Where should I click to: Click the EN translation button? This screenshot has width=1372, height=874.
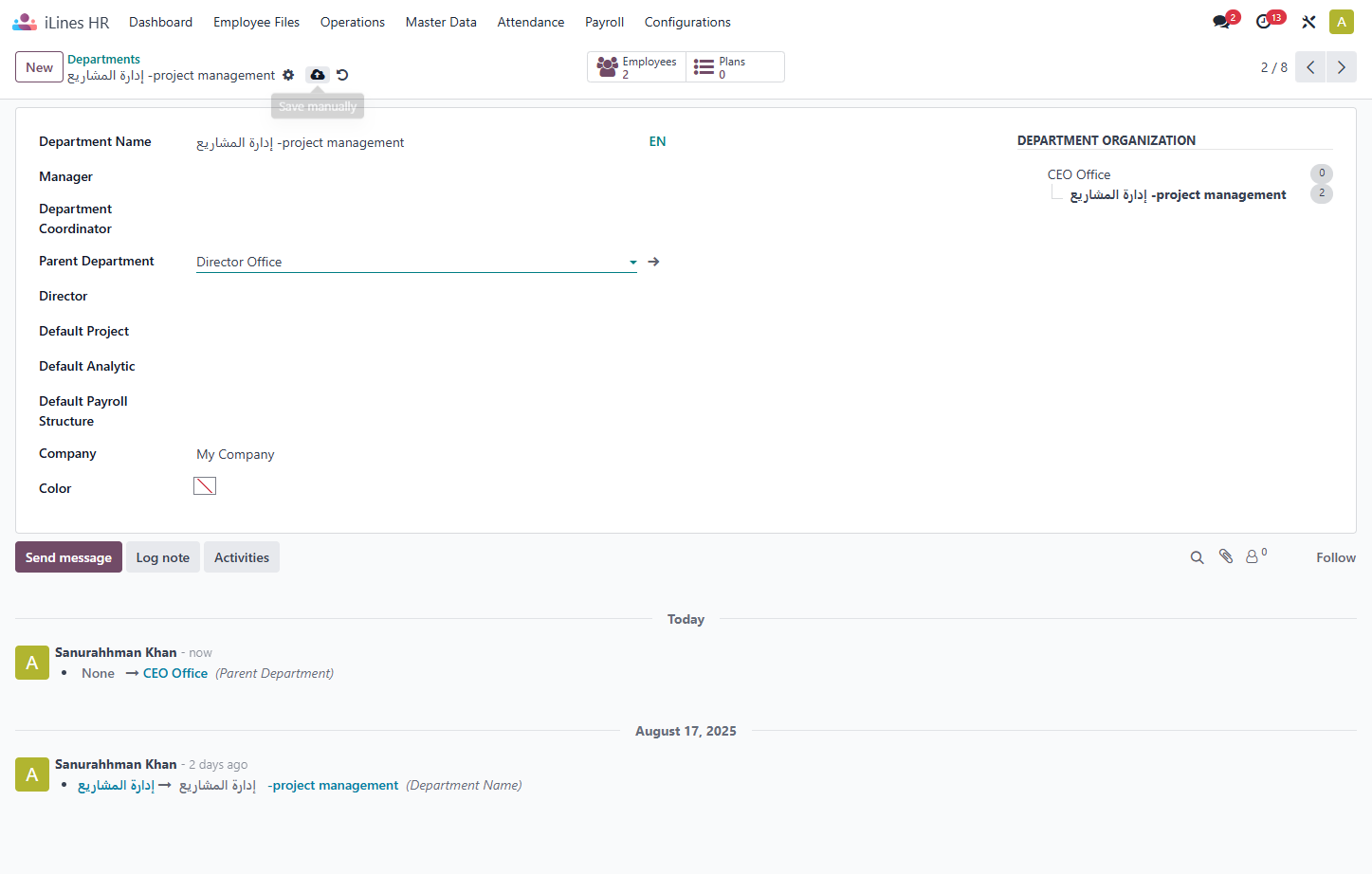(x=657, y=141)
